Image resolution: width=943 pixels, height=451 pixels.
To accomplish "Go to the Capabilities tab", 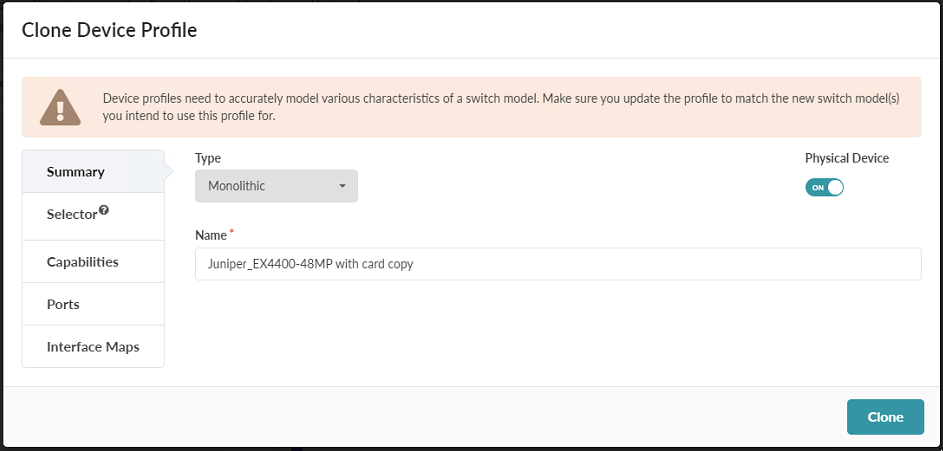I will click(x=82, y=262).
